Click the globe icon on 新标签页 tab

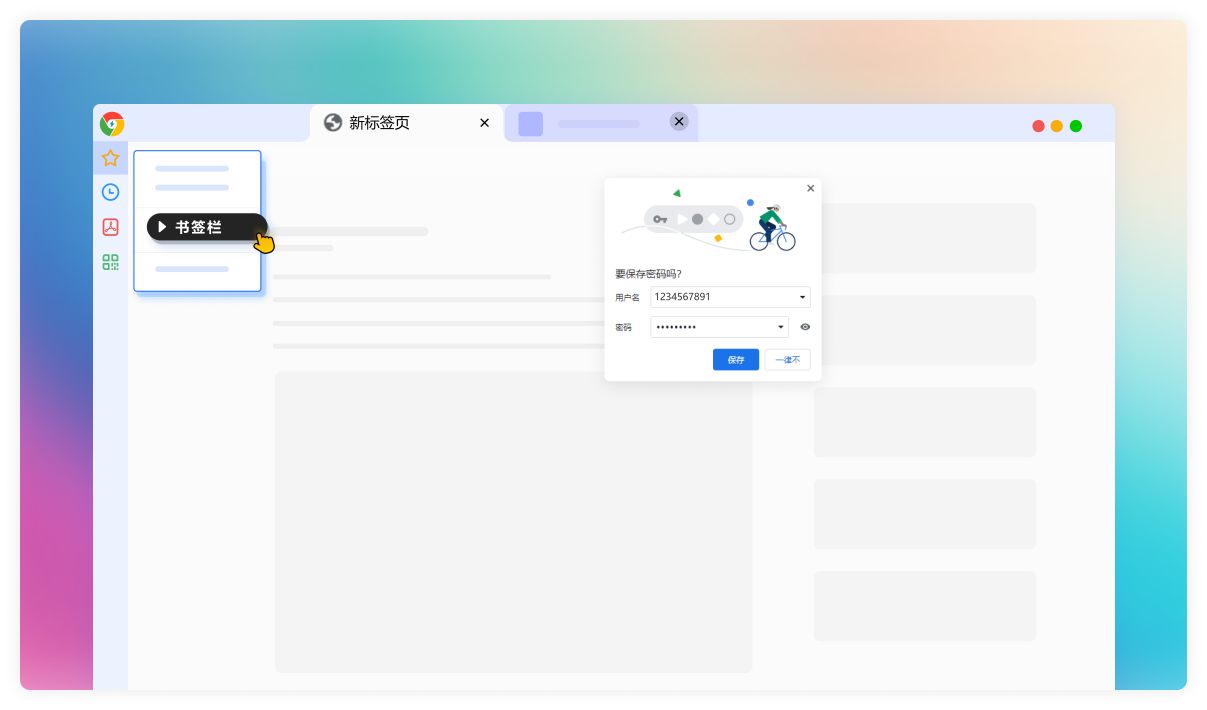pos(333,123)
